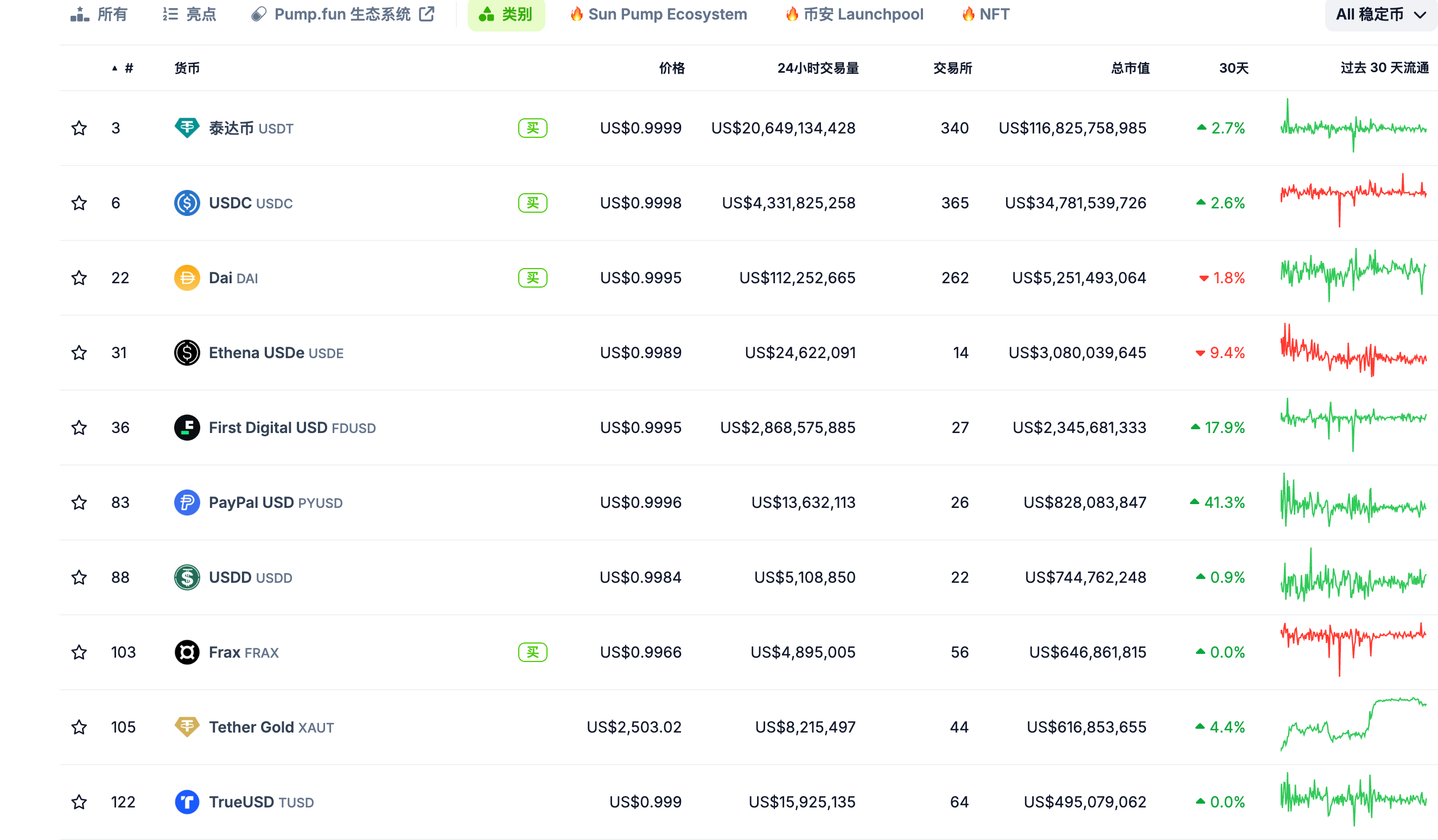The height and width of the screenshot is (840, 1438).
Task: Click 买 button for Dai
Action: pyautogui.click(x=532, y=278)
